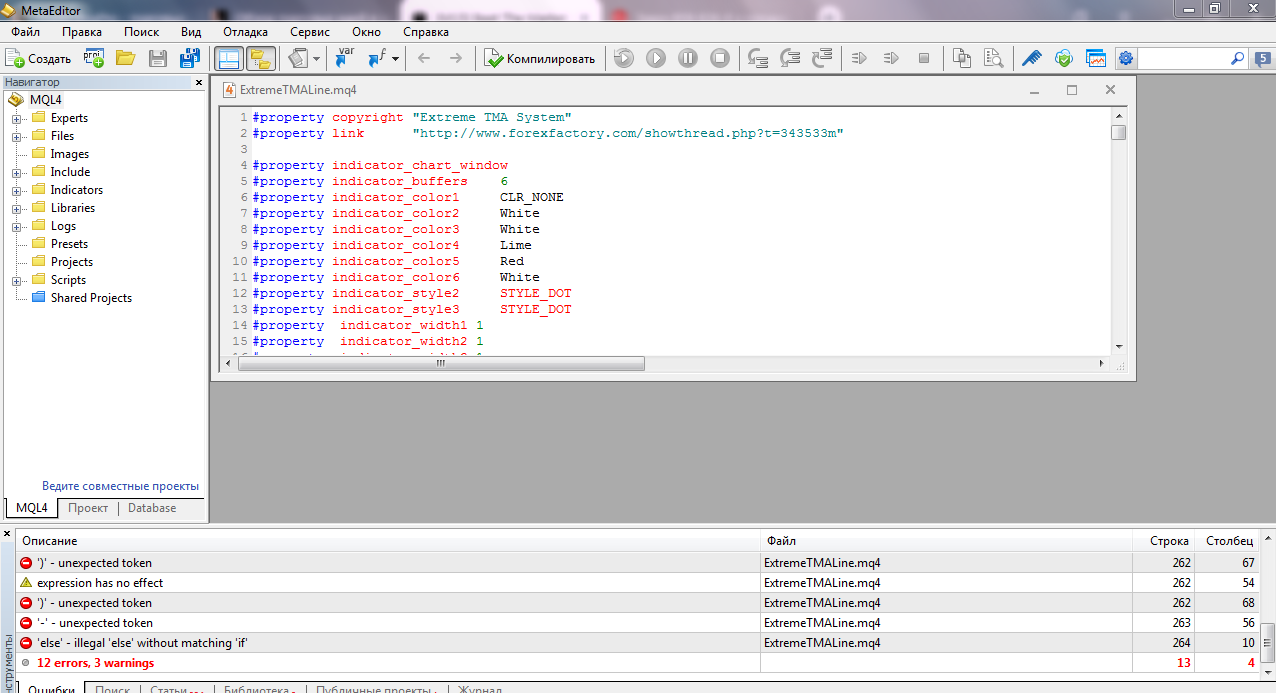
Task: Click the var (list names) toolbar icon
Action: [x=345, y=58]
